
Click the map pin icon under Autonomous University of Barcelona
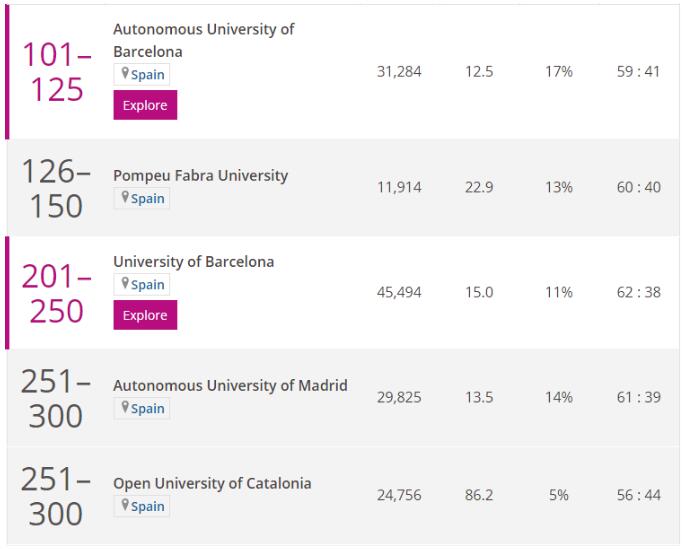[125, 74]
